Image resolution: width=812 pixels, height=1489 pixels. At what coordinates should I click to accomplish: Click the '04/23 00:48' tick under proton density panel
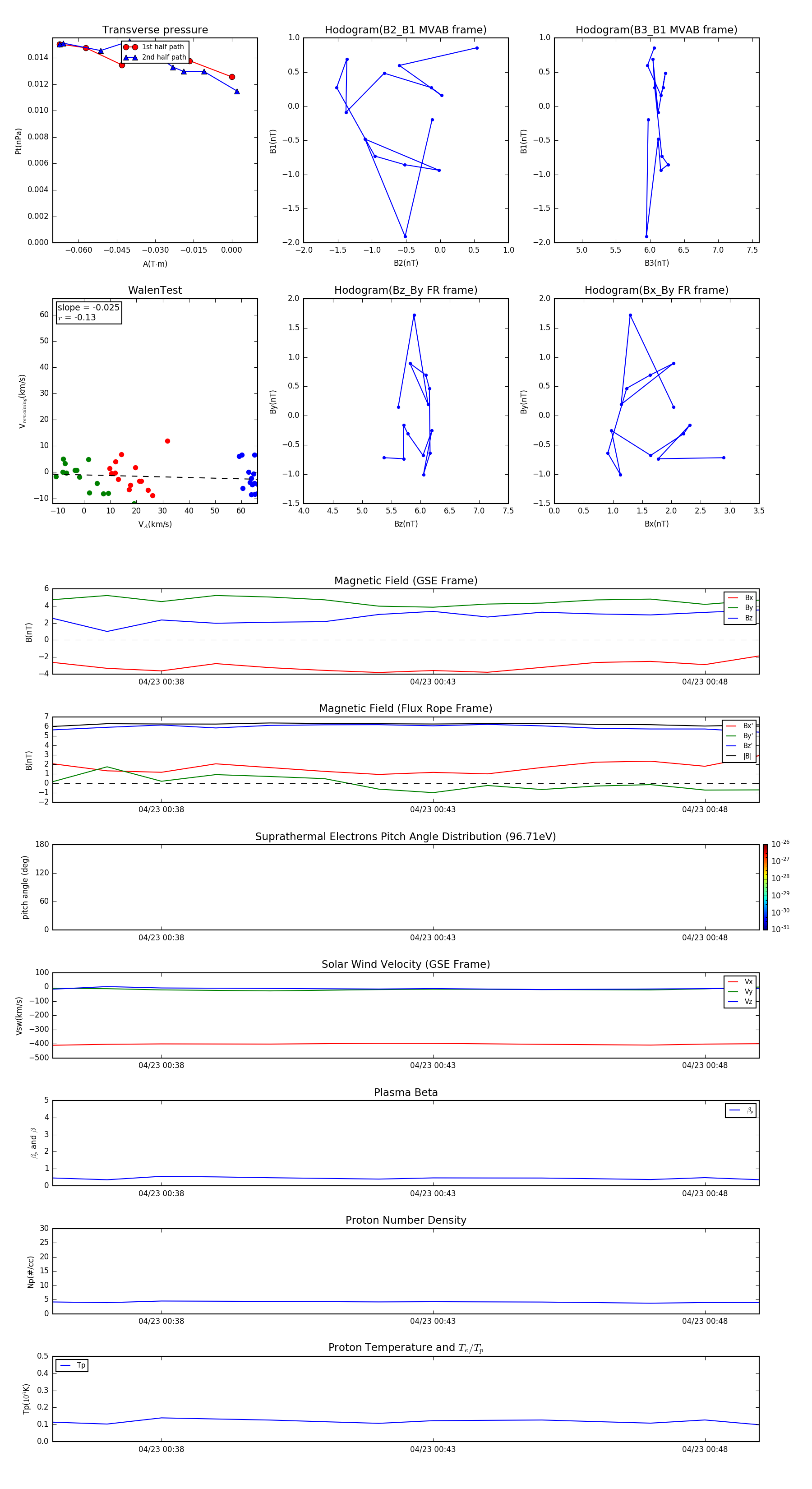point(705,1321)
